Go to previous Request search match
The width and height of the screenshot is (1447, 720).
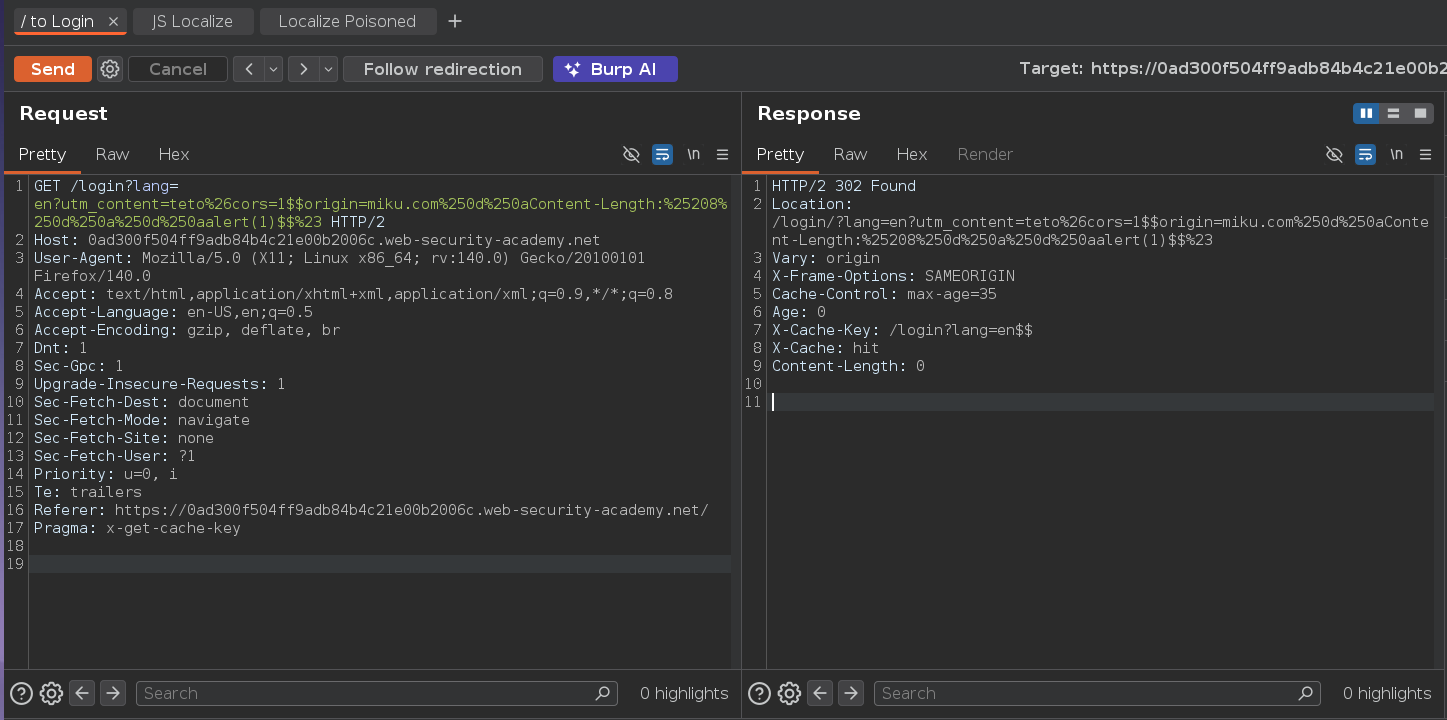pos(82,693)
